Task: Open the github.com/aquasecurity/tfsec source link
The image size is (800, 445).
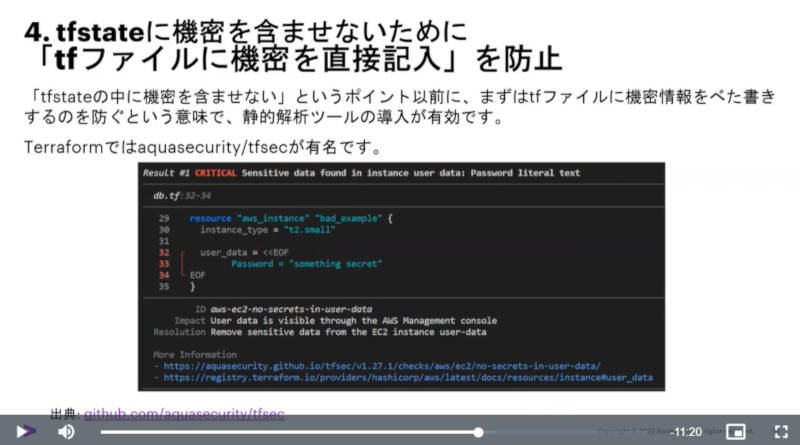Action: [x=184, y=413]
